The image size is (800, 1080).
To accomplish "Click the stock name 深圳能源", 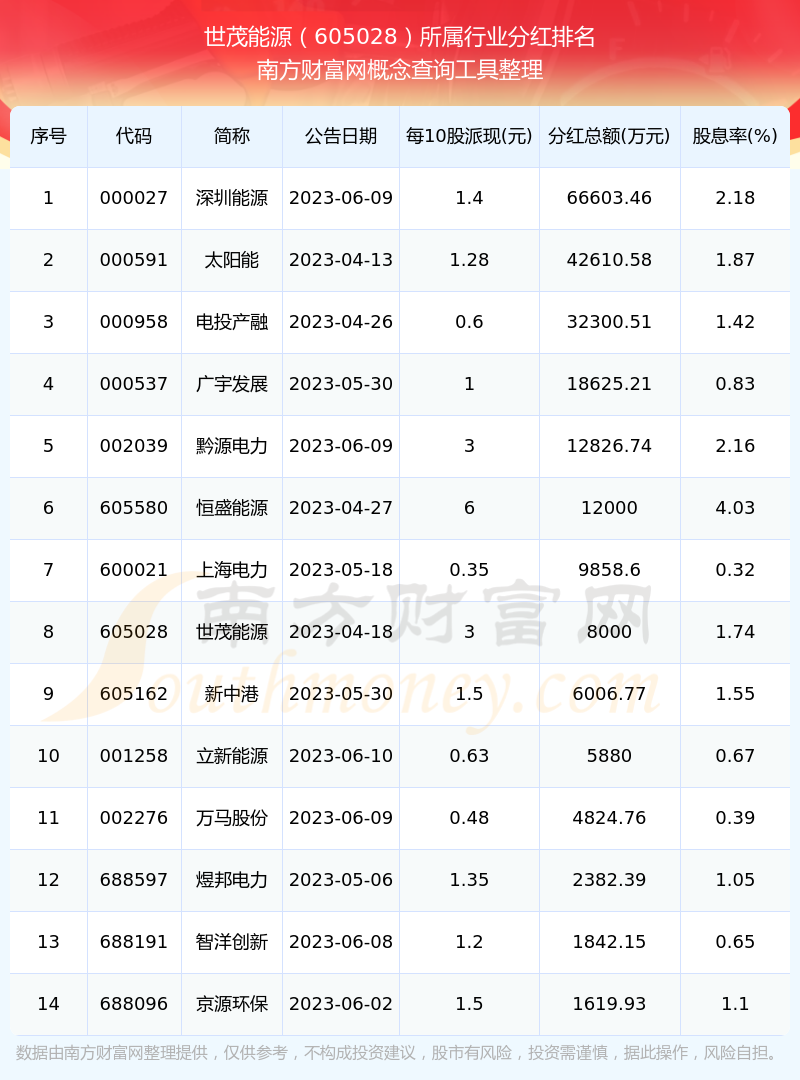I will [x=232, y=198].
